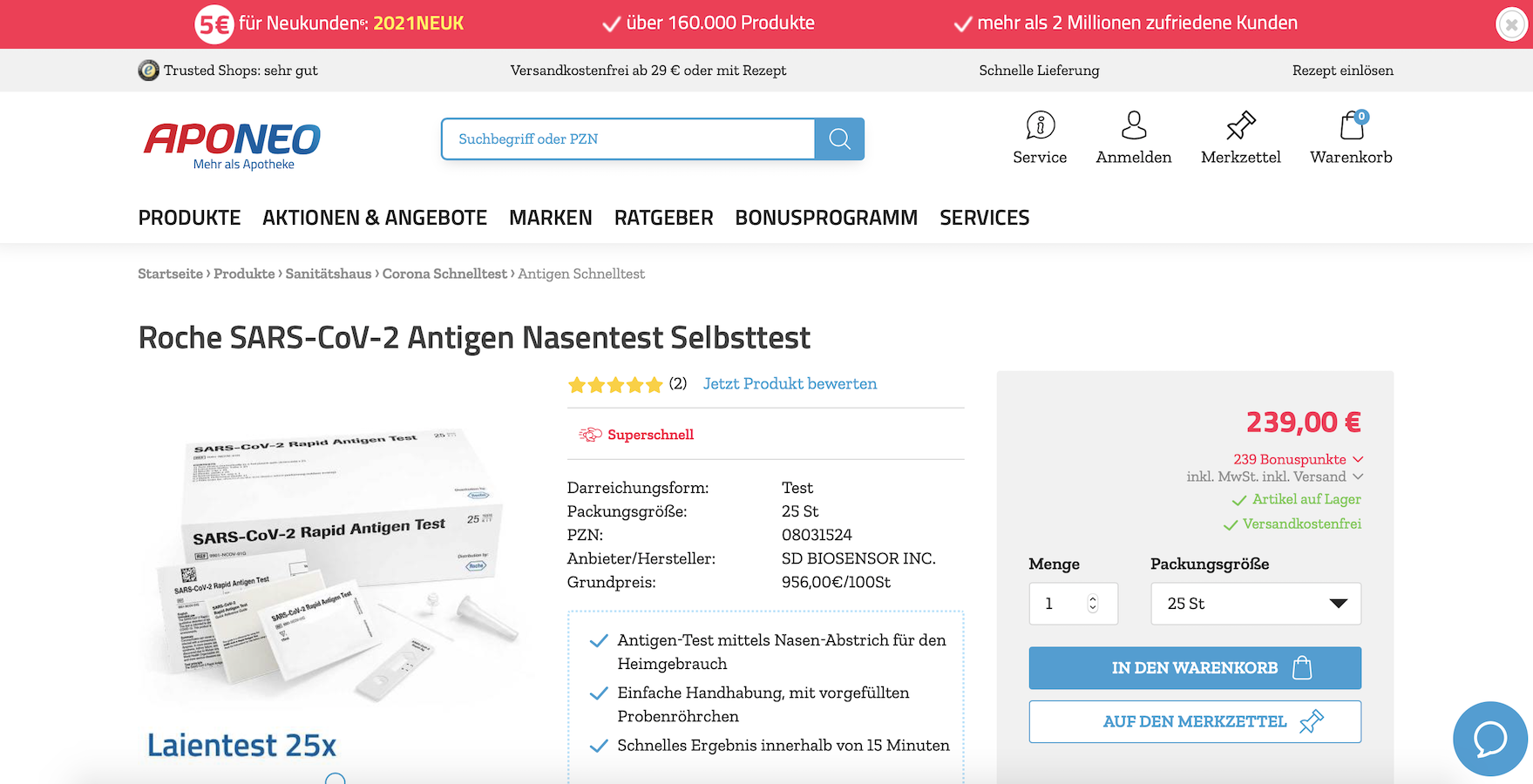Expand the 239 Bonuspunkte chevron
This screenshot has height=784, width=1533.
pyautogui.click(x=1358, y=459)
